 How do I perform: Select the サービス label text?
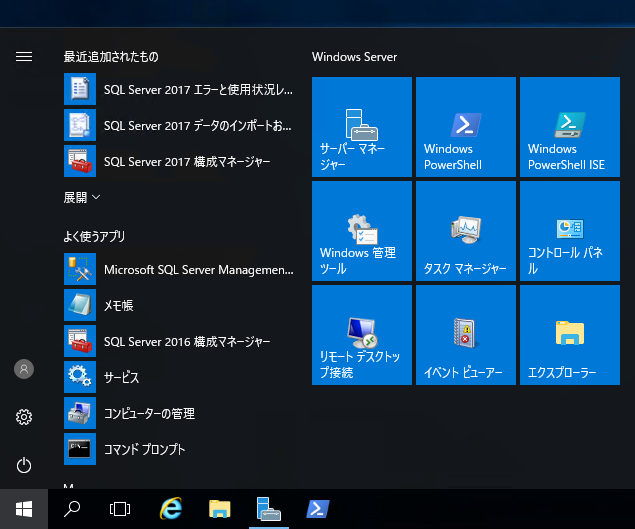pyautogui.click(x=121, y=378)
